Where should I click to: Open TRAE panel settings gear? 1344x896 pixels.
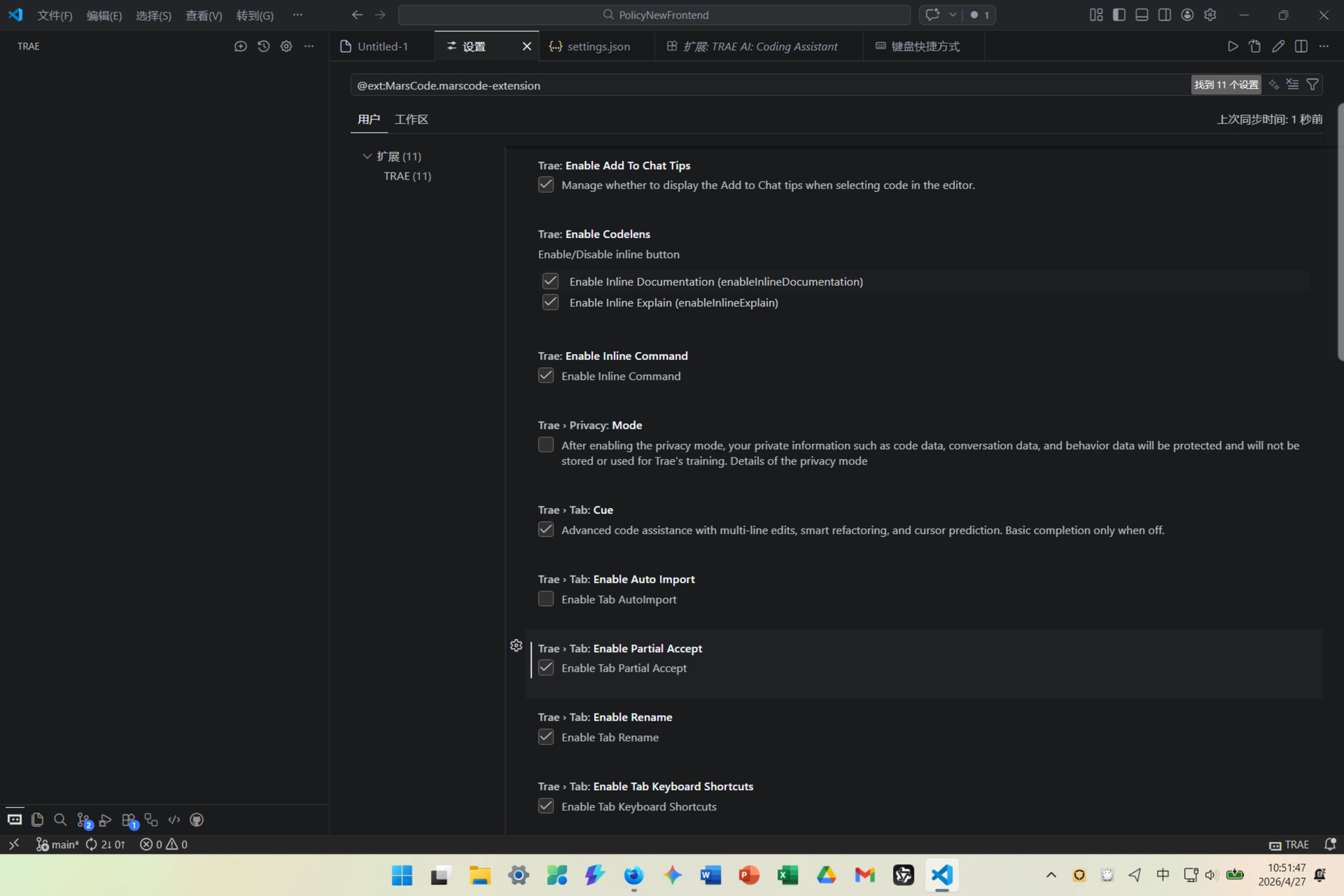pos(286,46)
